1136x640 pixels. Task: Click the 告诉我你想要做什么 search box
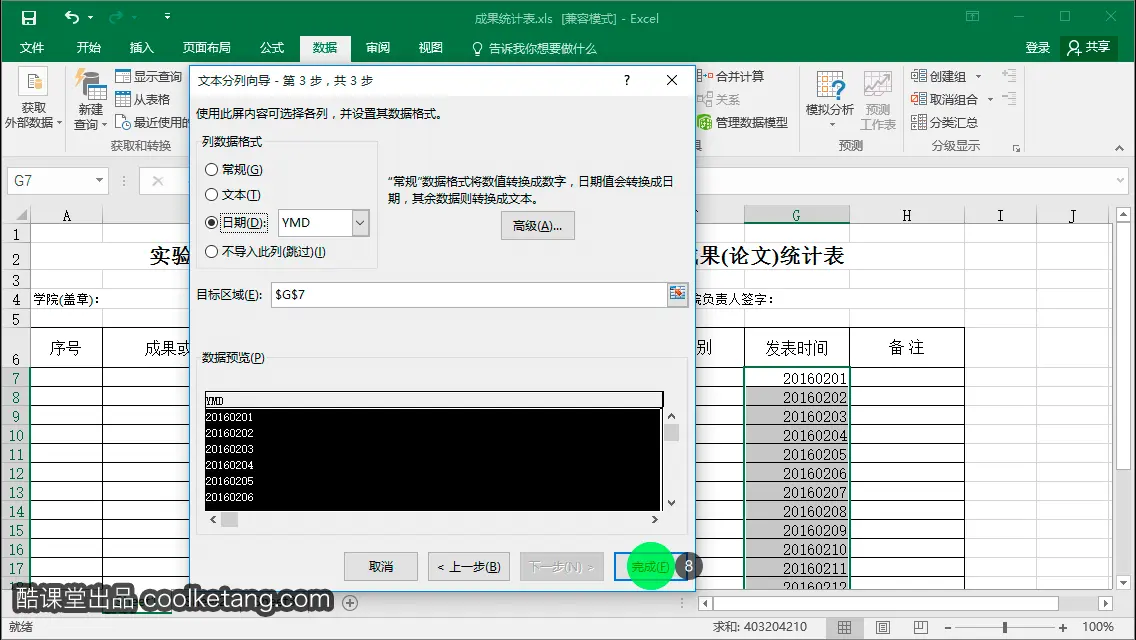[535, 49]
